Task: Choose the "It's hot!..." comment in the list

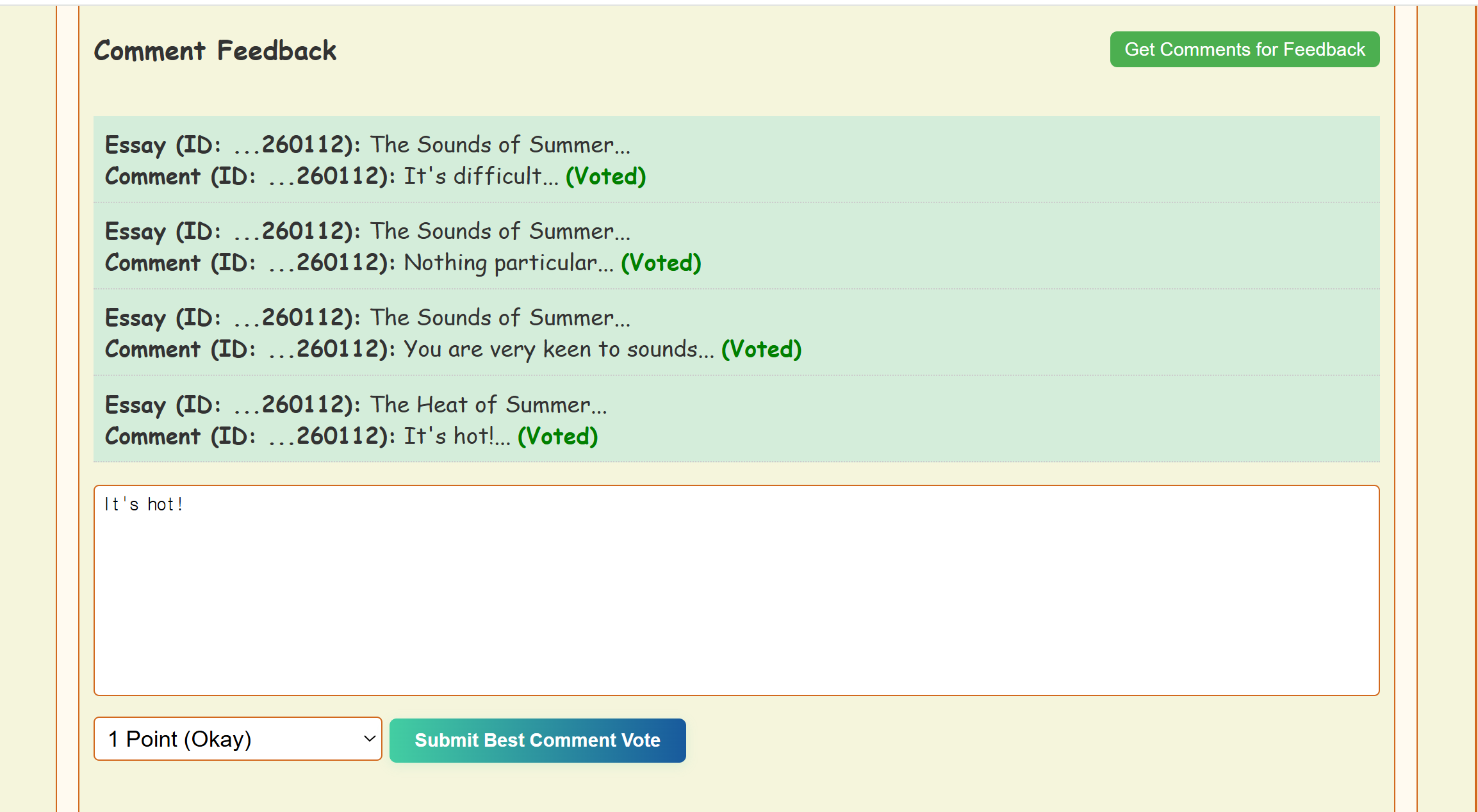Action: click(457, 436)
